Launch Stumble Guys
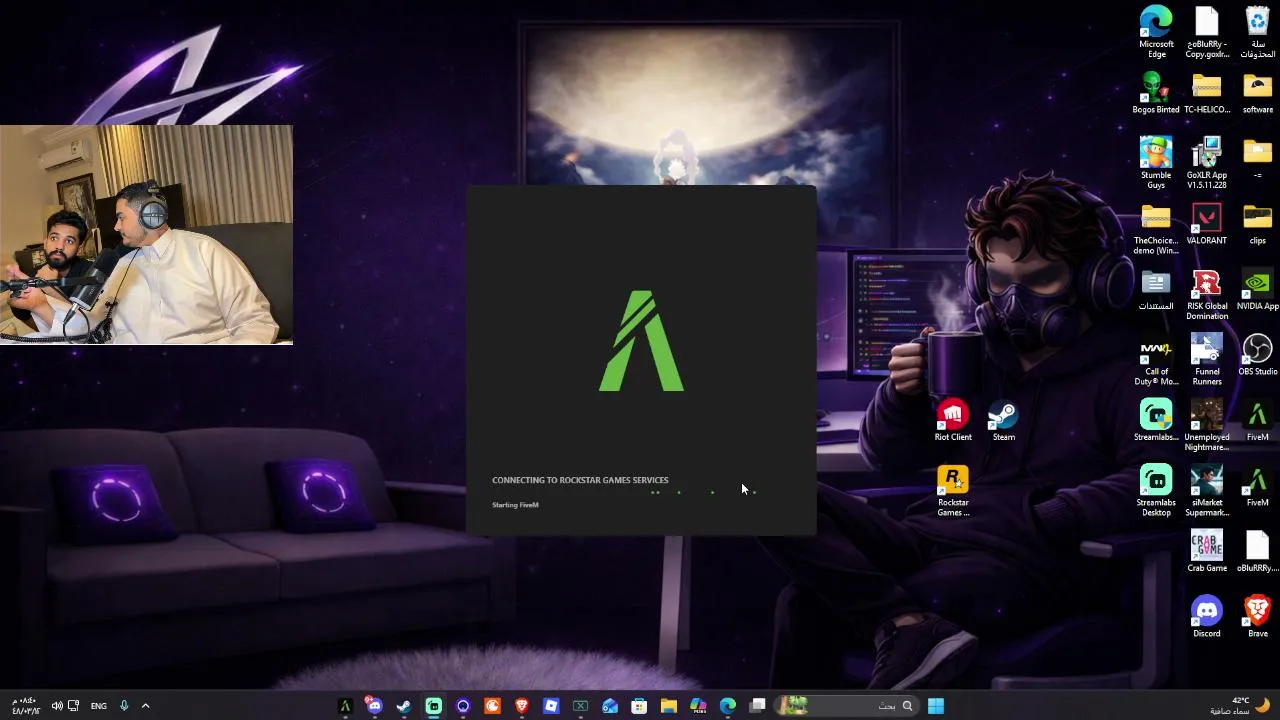1280x720 pixels. pyautogui.click(x=1156, y=163)
